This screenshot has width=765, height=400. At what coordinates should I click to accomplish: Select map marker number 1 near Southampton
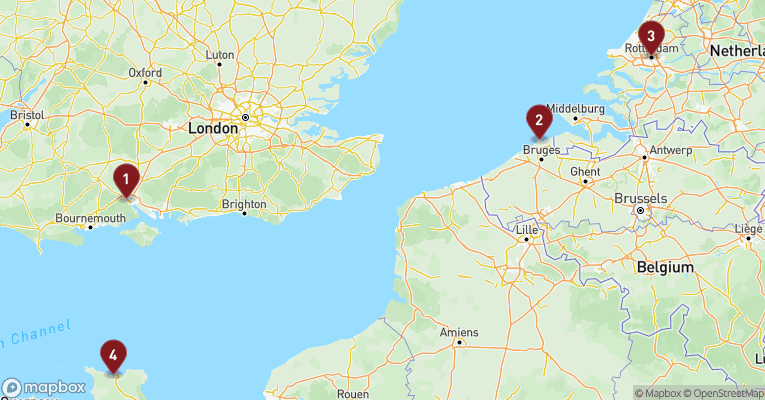(x=126, y=181)
